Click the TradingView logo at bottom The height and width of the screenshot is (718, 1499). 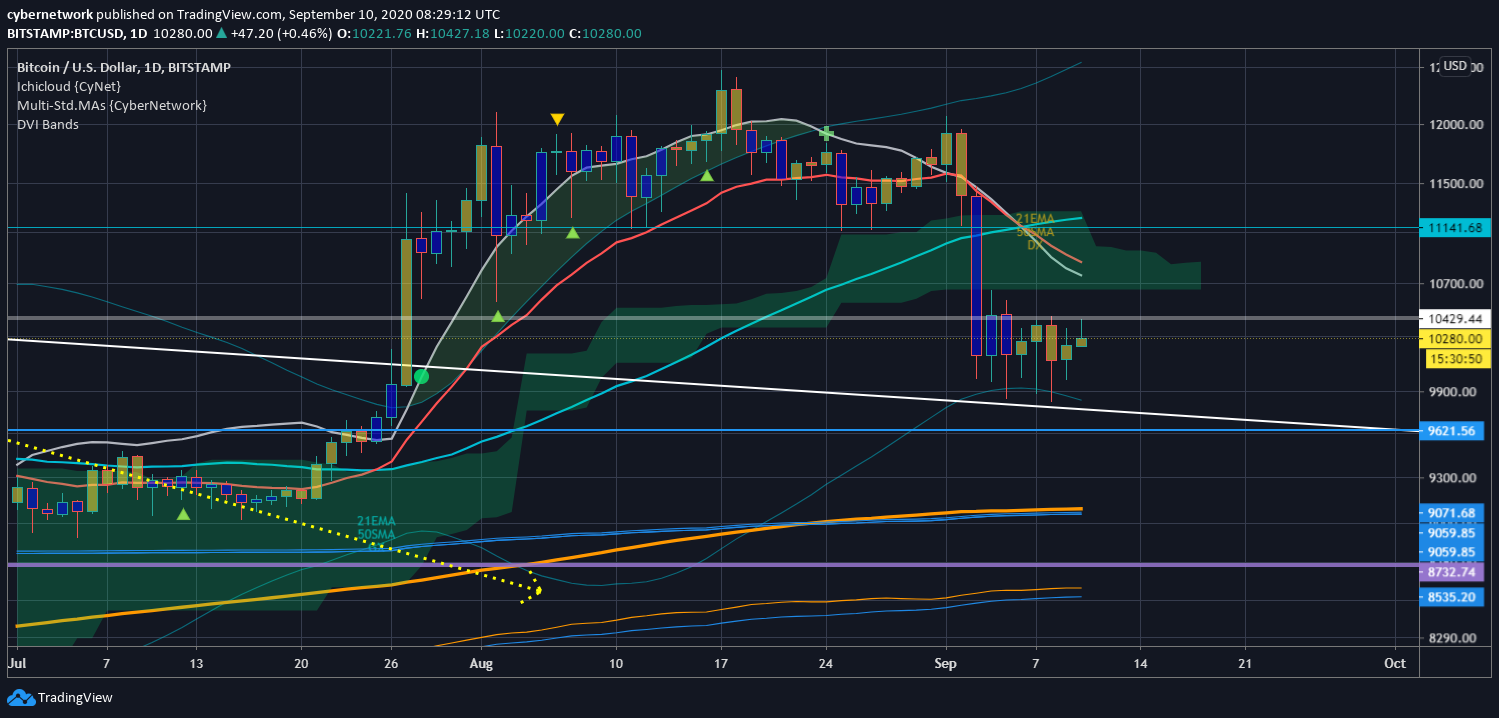click(x=62, y=697)
